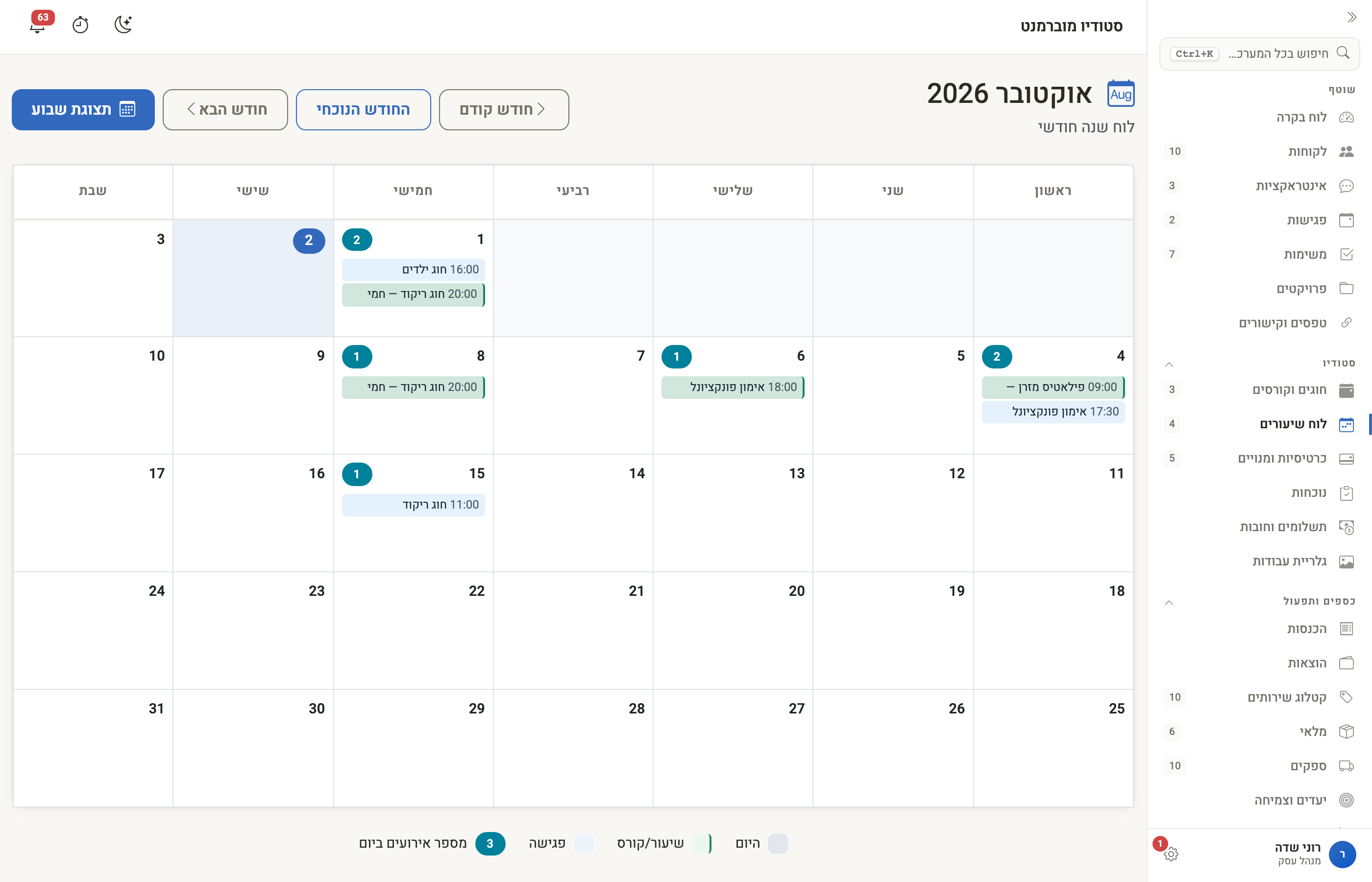Open הכנסות in the sidebar
Viewport: 1372px width, 882px height.
1259,629
